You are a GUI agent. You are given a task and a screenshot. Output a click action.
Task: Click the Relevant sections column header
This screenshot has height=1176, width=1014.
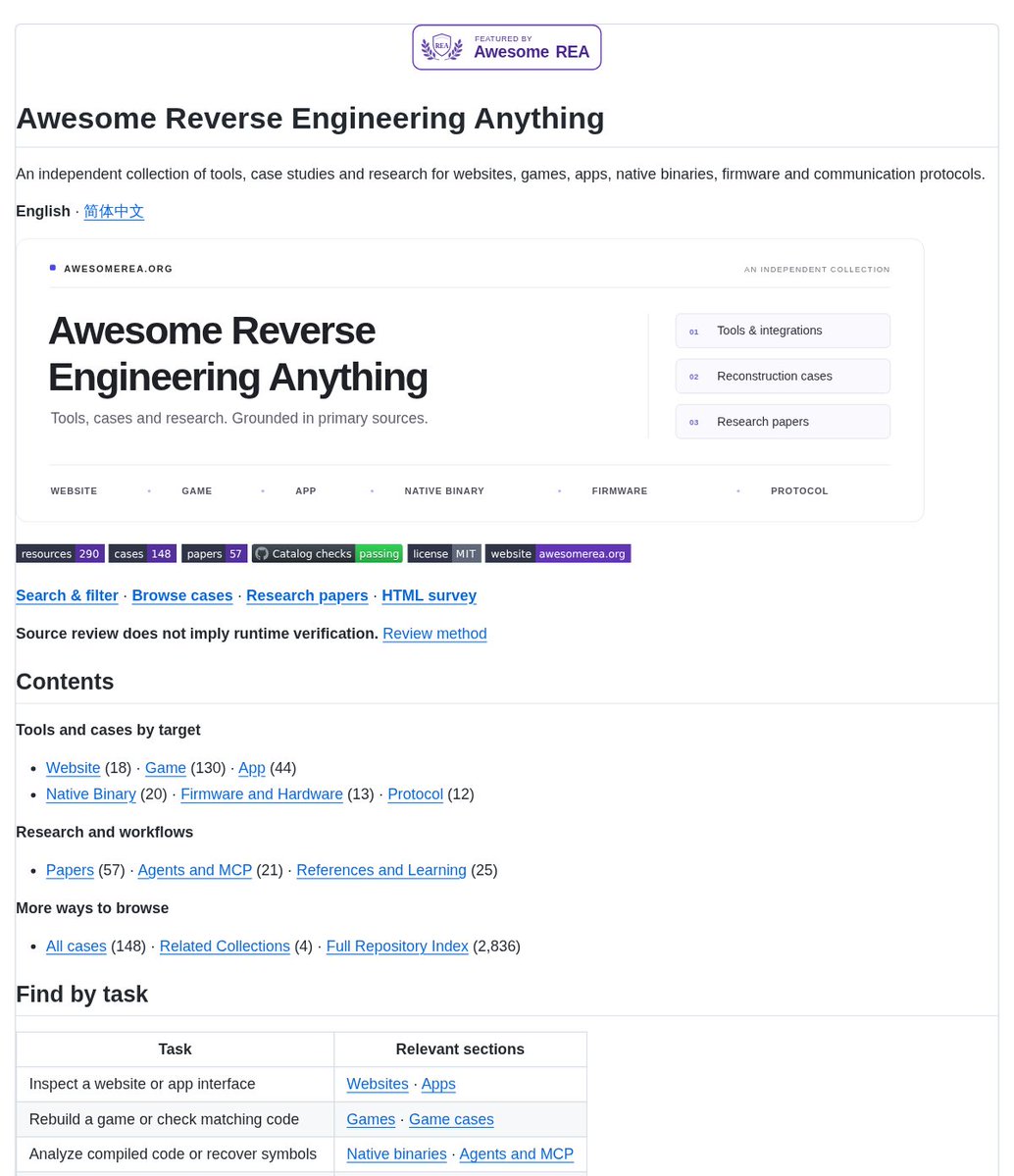460,1049
